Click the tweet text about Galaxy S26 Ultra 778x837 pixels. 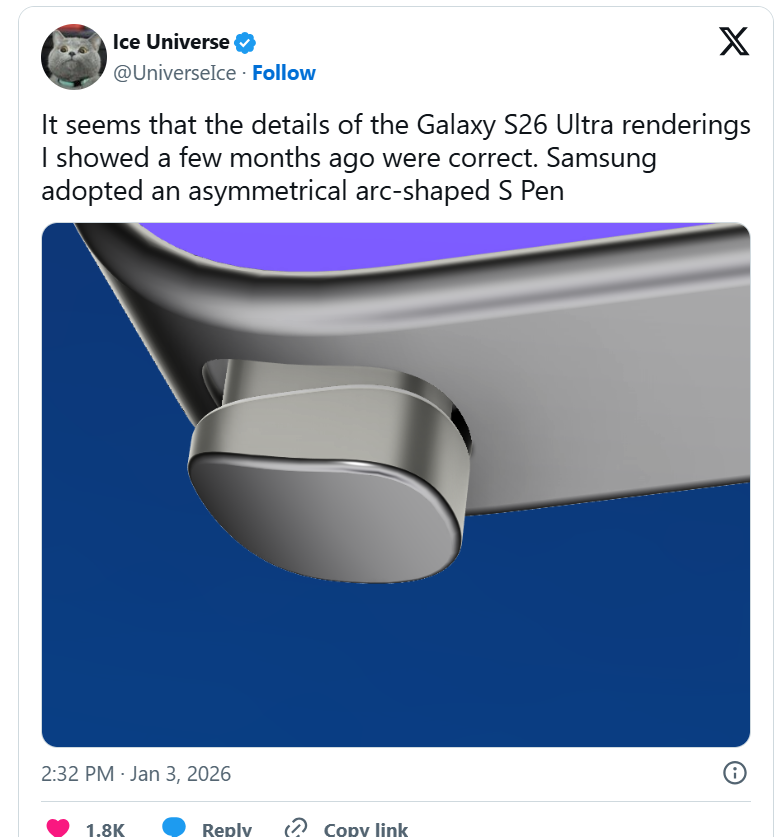(x=396, y=157)
